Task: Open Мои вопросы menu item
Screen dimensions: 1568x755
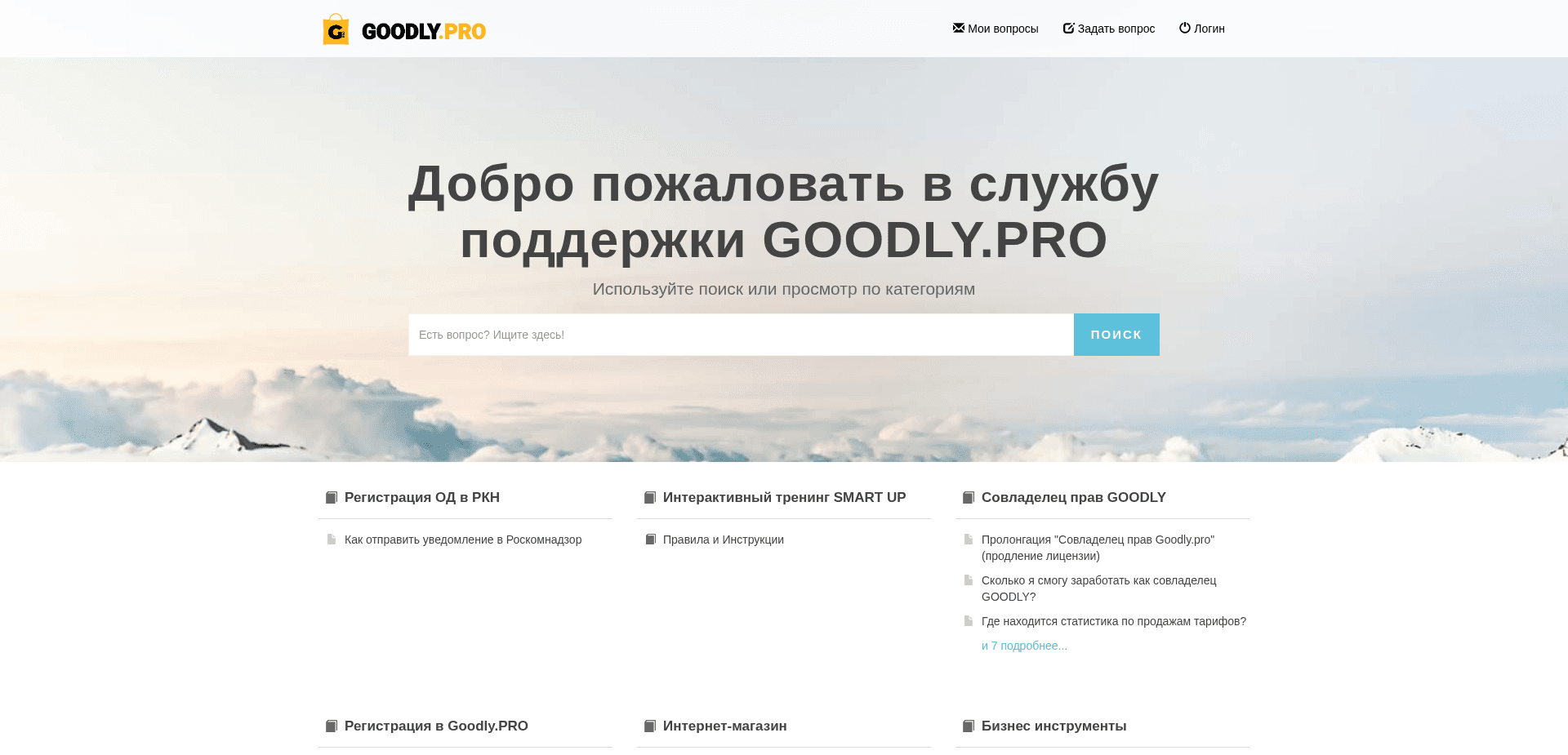Action: 1003,28
